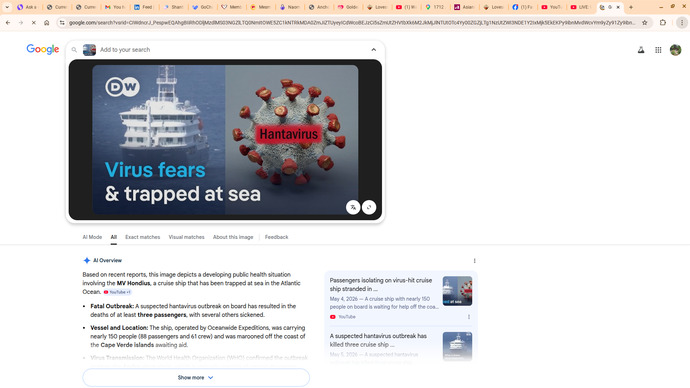Open 'A suspected hantavirus outbreak' result

378,340
